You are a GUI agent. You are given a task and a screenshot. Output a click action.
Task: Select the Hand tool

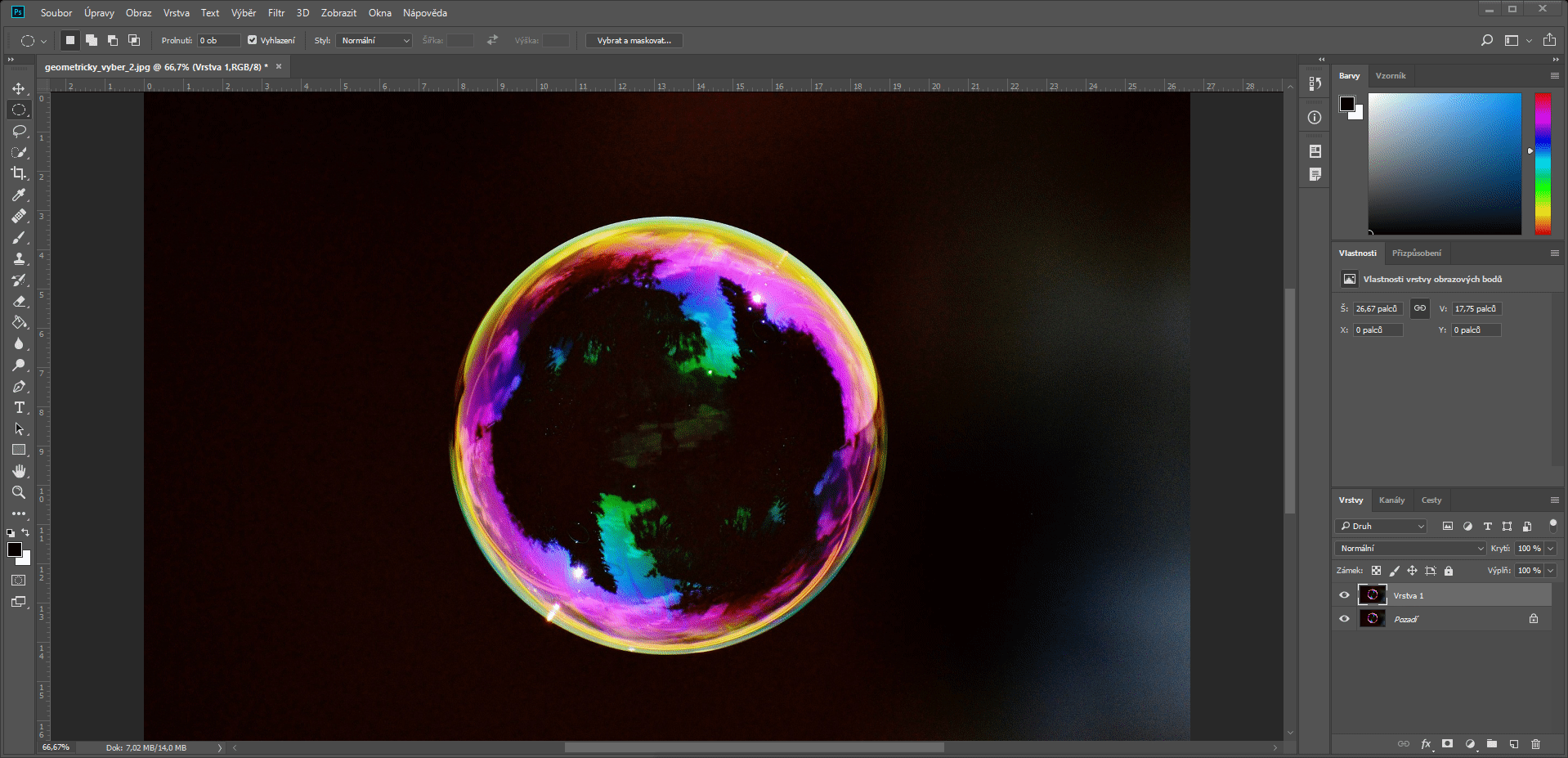[19, 471]
